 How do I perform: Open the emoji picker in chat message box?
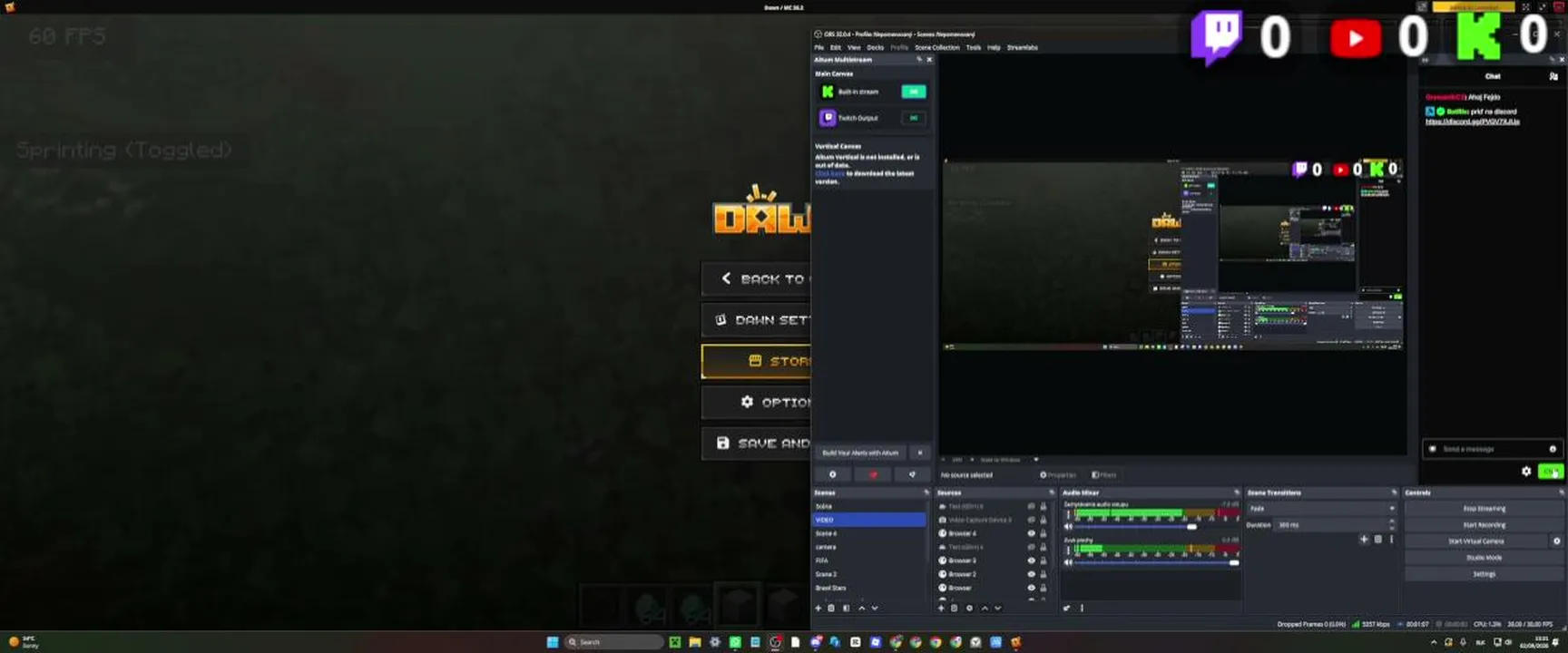pyautogui.click(x=1553, y=449)
